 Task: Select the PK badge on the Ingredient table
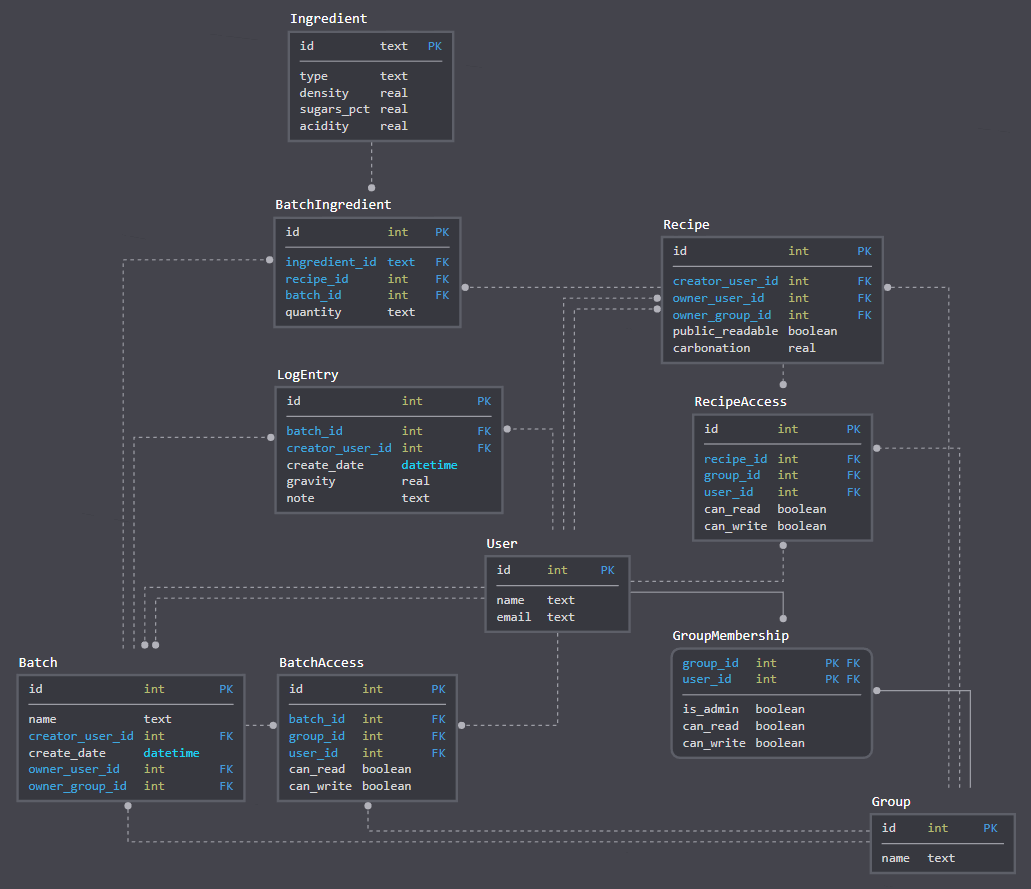coord(434,46)
